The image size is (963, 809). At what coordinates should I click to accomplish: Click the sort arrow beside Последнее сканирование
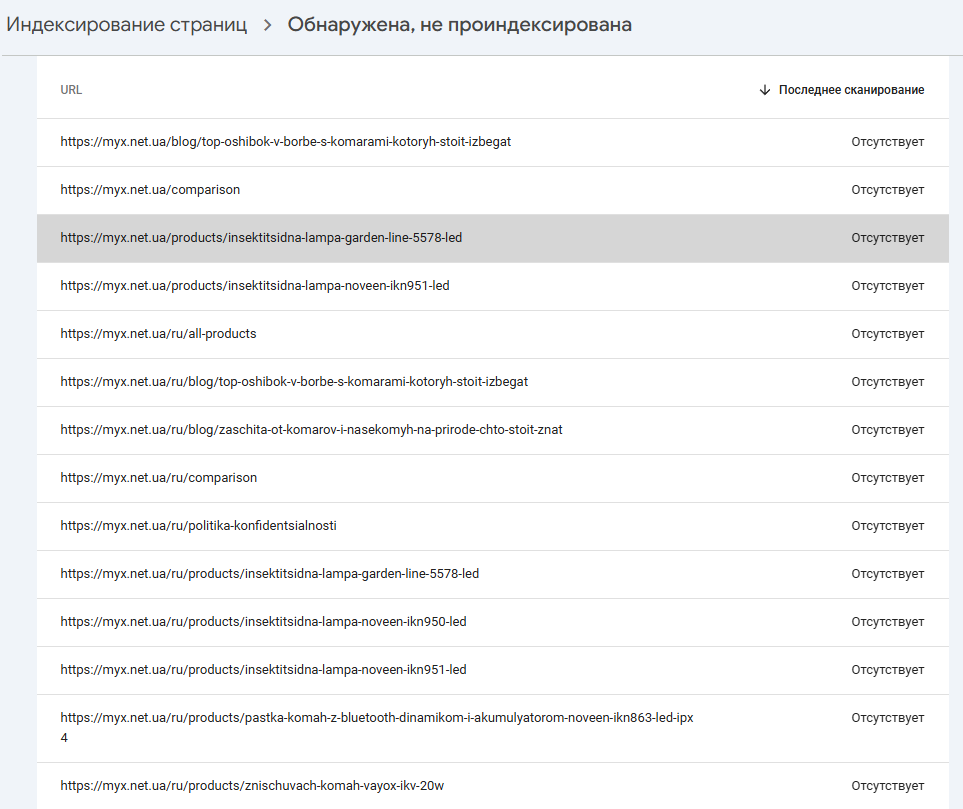(x=765, y=90)
